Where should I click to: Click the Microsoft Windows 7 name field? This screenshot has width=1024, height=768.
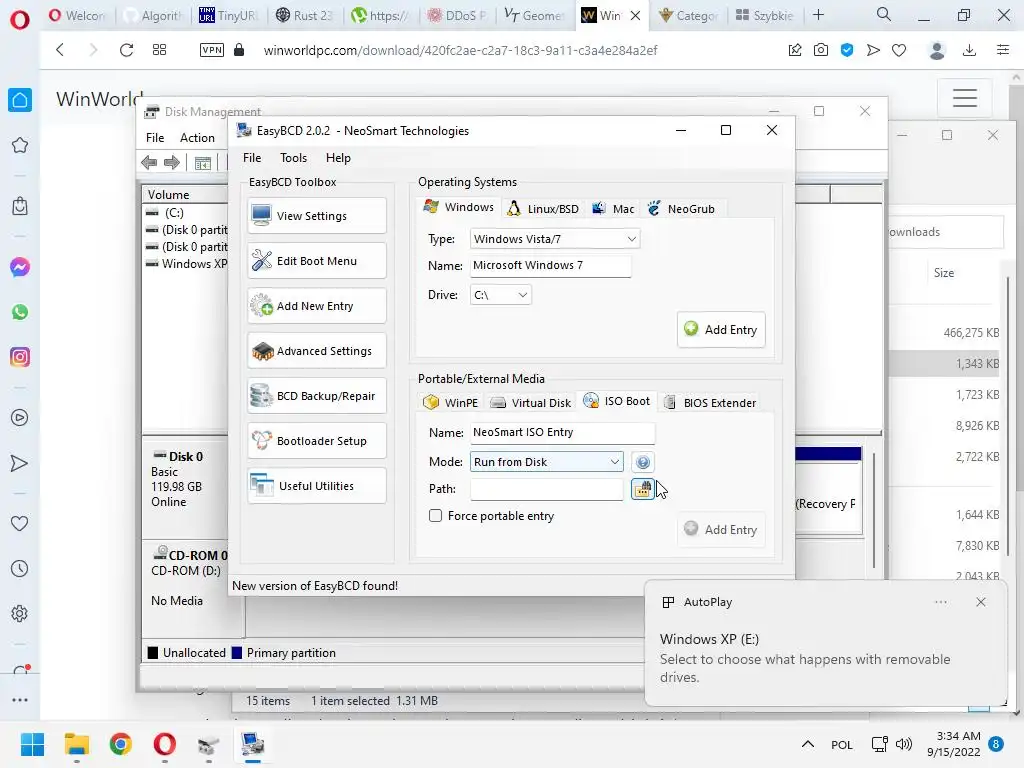click(551, 266)
